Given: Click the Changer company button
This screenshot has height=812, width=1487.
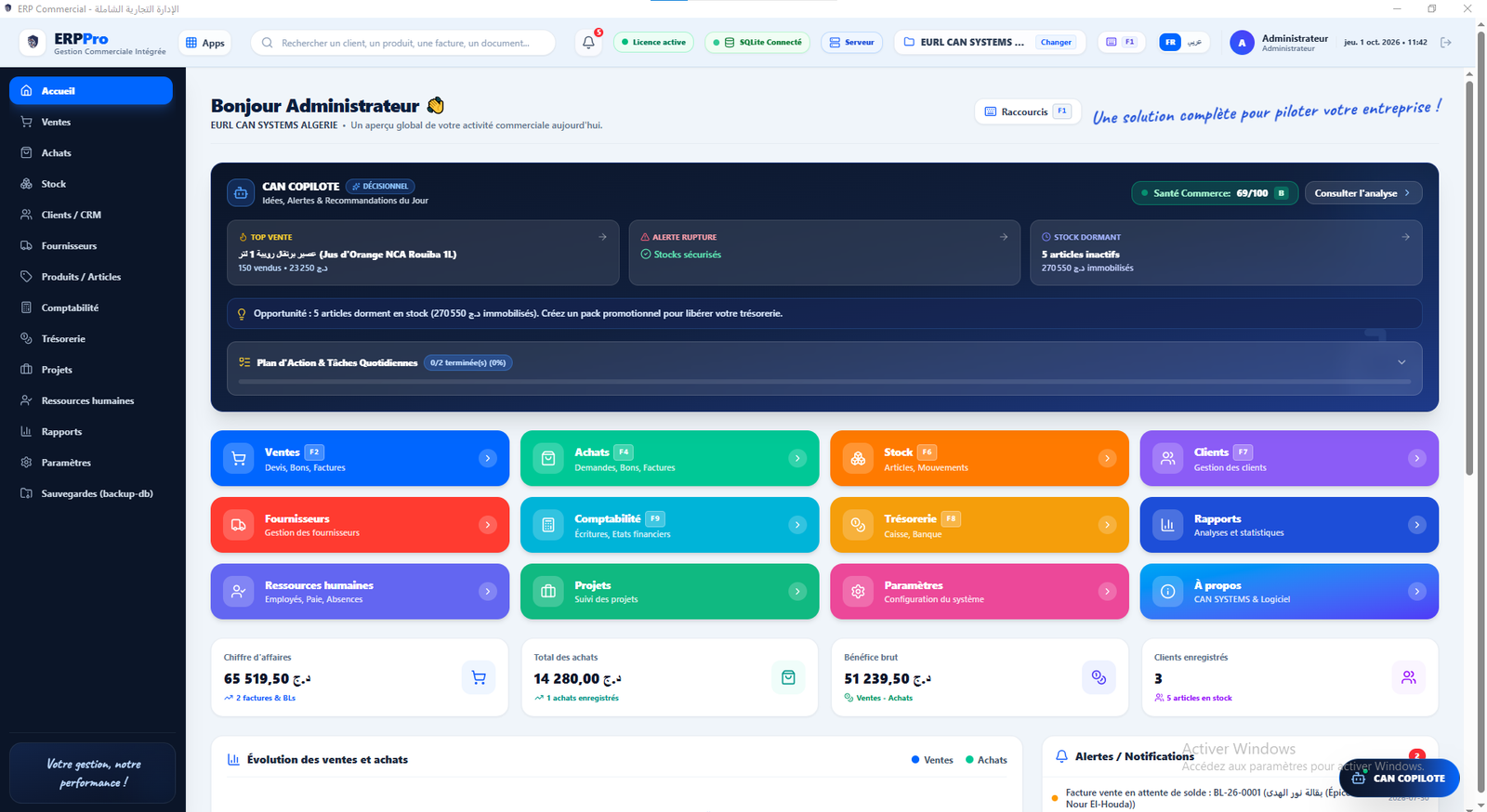Looking at the screenshot, I should pyautogui.click(x=1056, y=43).
